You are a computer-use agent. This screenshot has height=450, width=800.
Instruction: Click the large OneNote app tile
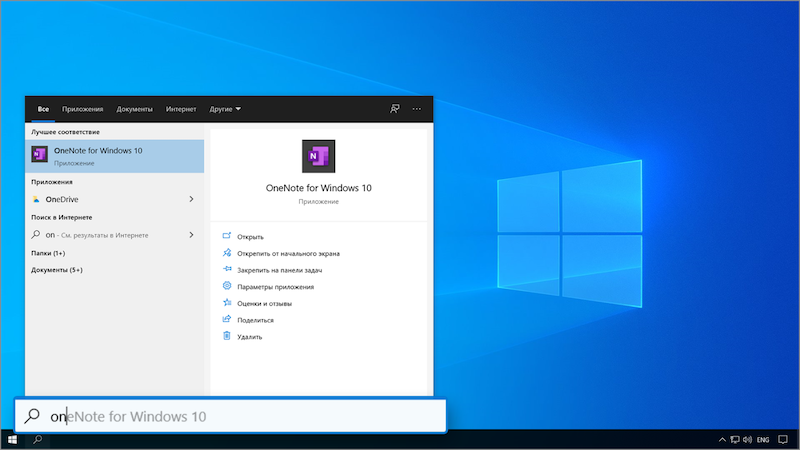318,156
